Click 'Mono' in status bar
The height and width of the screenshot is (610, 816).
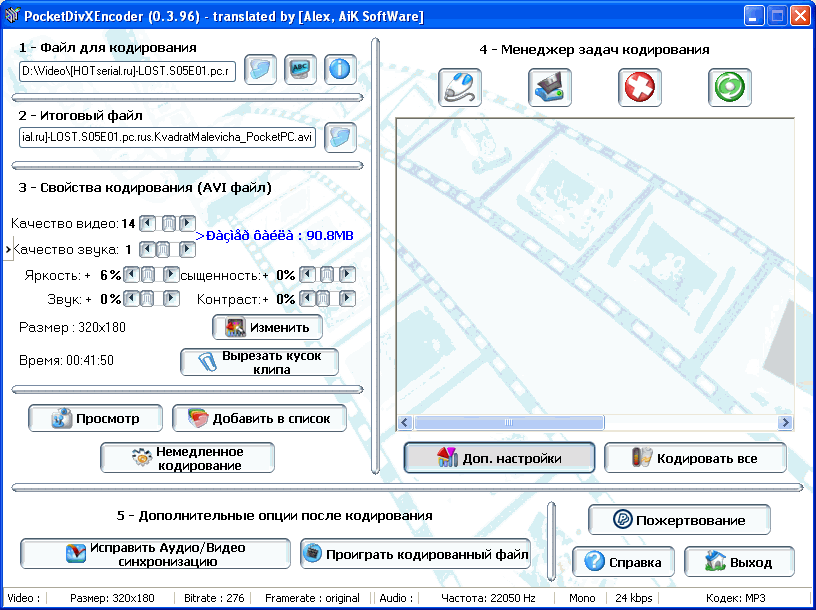click(582, 598)
